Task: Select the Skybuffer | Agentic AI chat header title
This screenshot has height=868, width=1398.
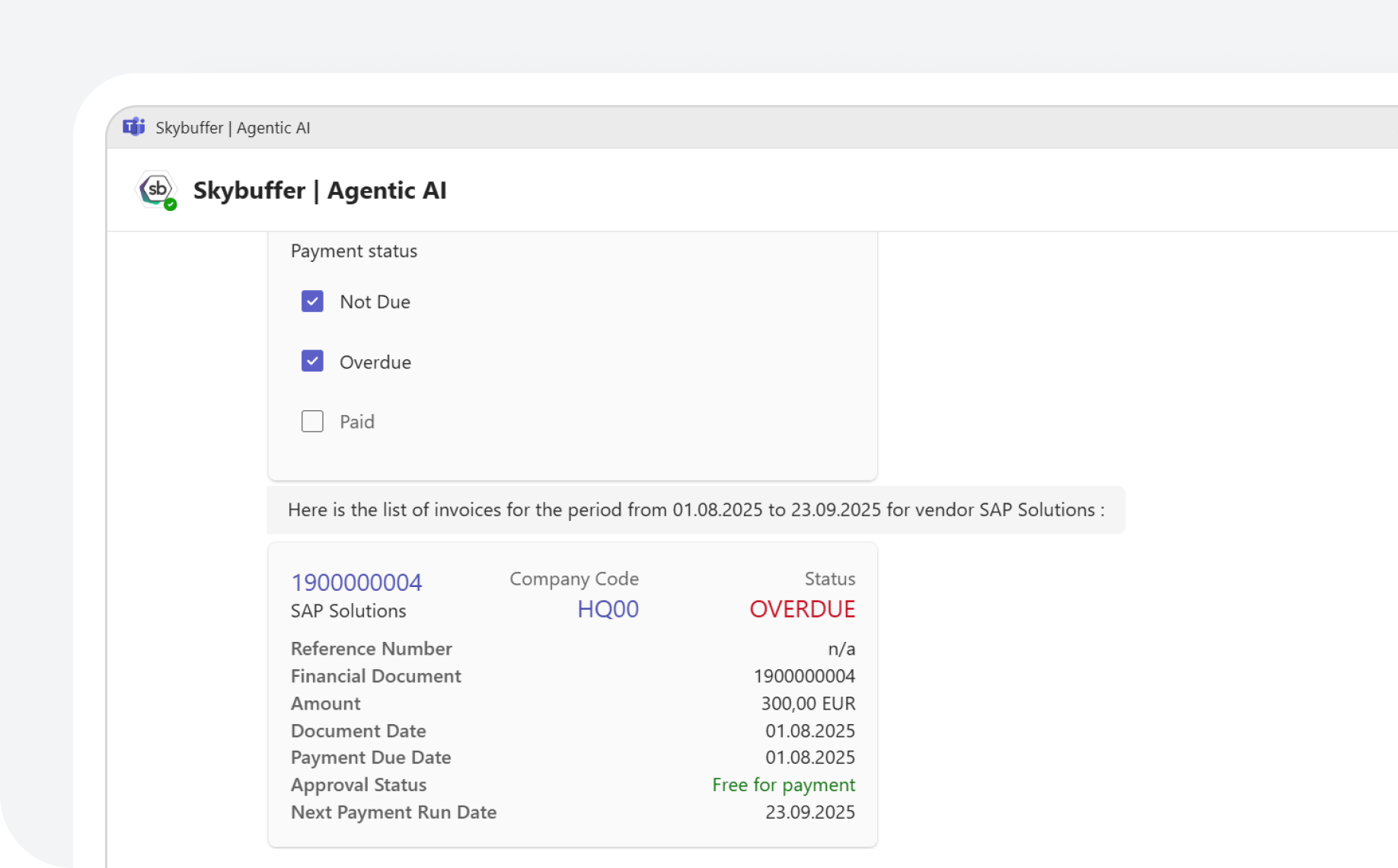Action: [x=320, y=190]
